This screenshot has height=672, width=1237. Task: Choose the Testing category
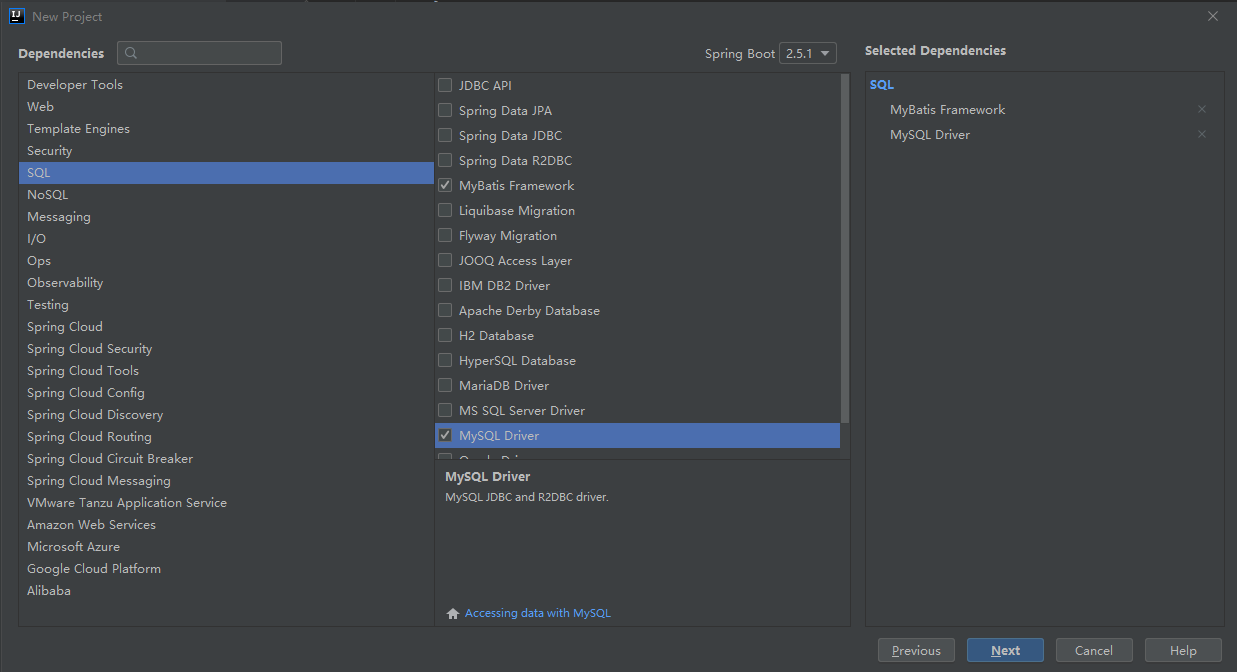[x=226, y=305]
